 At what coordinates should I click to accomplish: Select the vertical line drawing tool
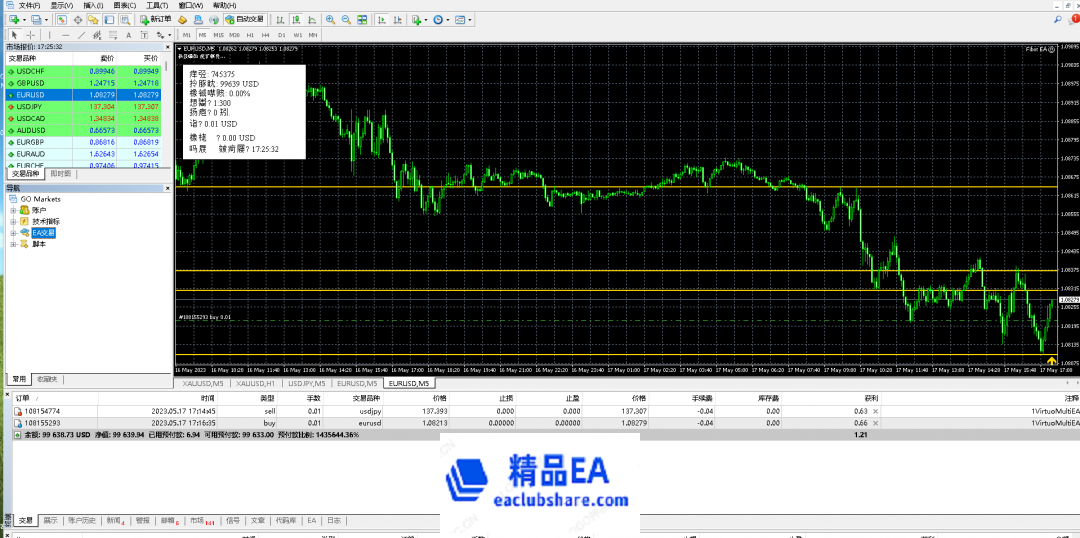pyautogui.click(x=47, y=34)
